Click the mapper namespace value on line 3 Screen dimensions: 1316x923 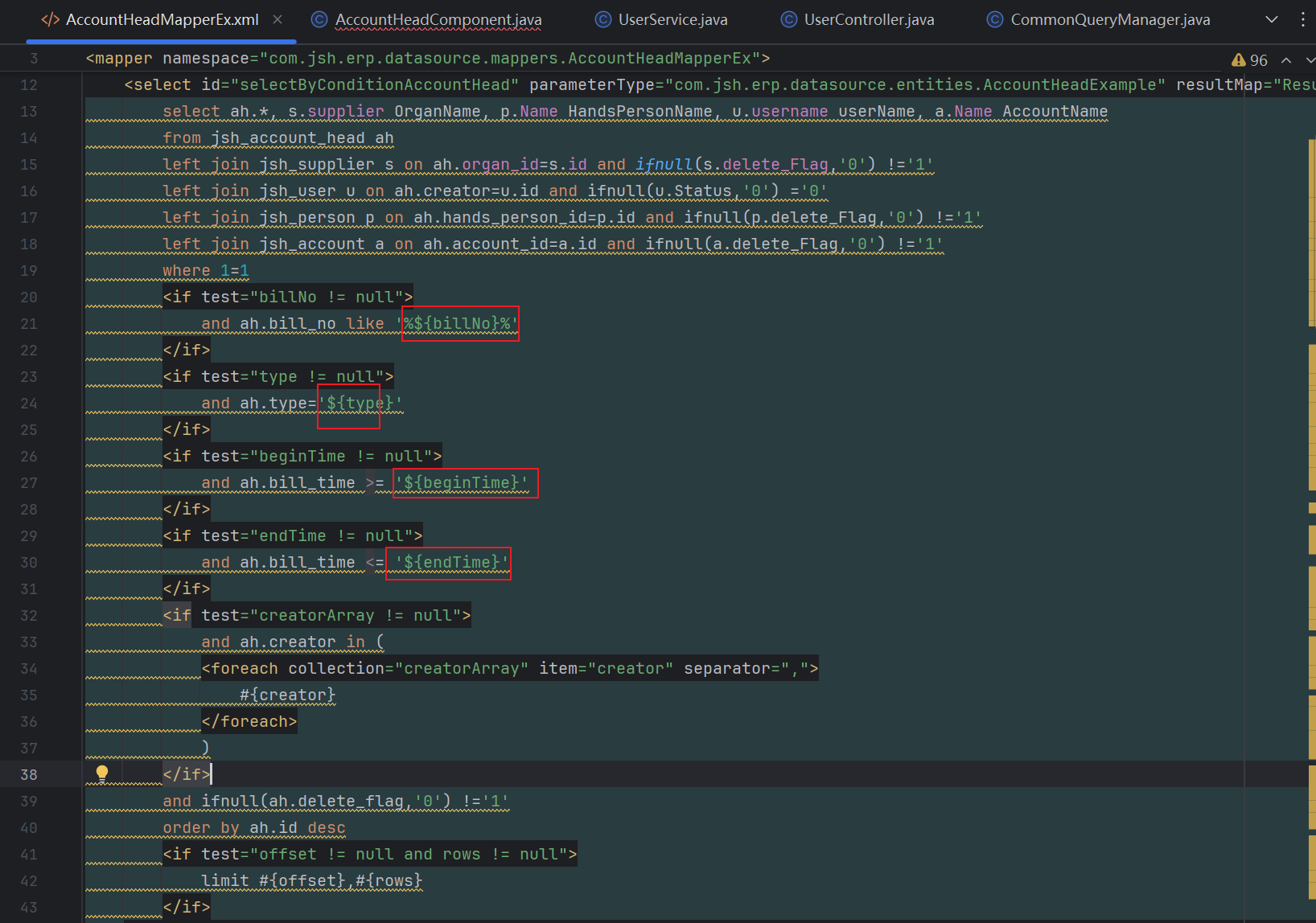(510, 58)
